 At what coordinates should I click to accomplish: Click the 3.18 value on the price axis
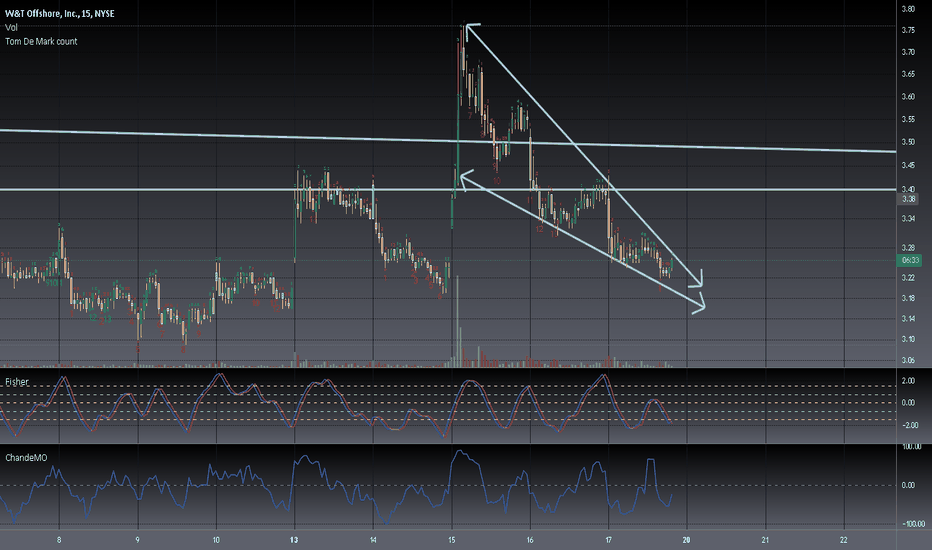click(908, 298)
